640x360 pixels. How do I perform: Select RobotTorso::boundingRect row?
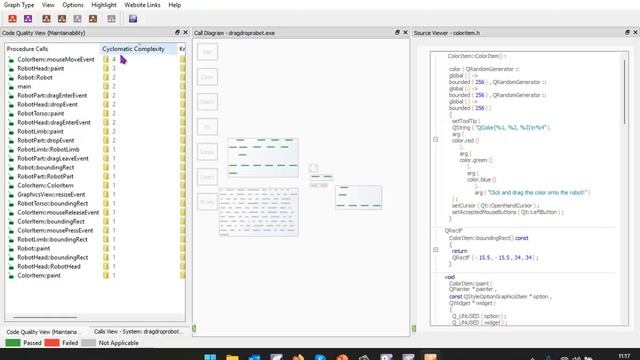(95, 204)
